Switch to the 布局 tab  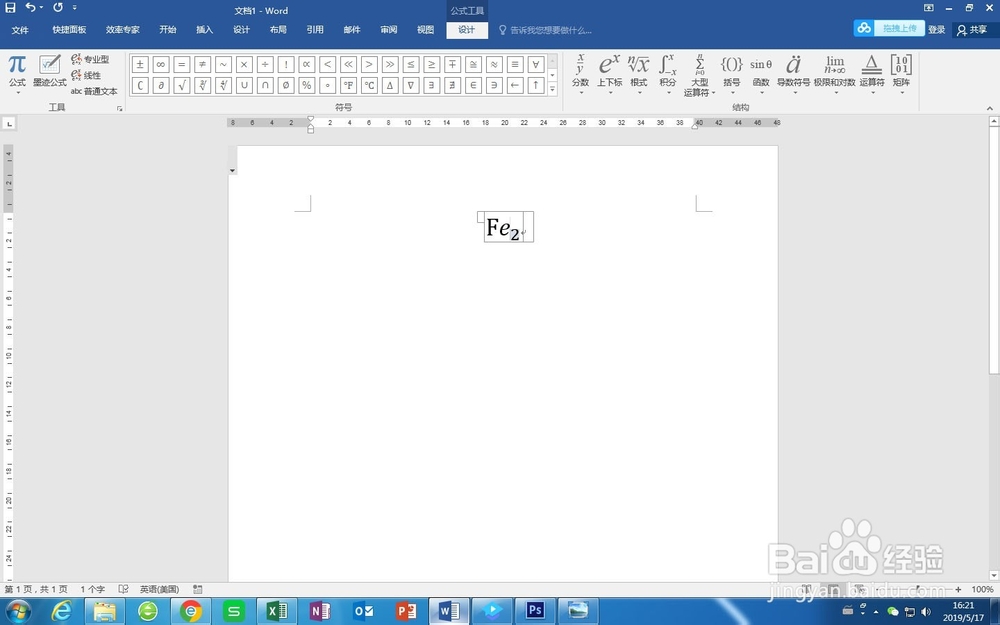tap(278, 30)
